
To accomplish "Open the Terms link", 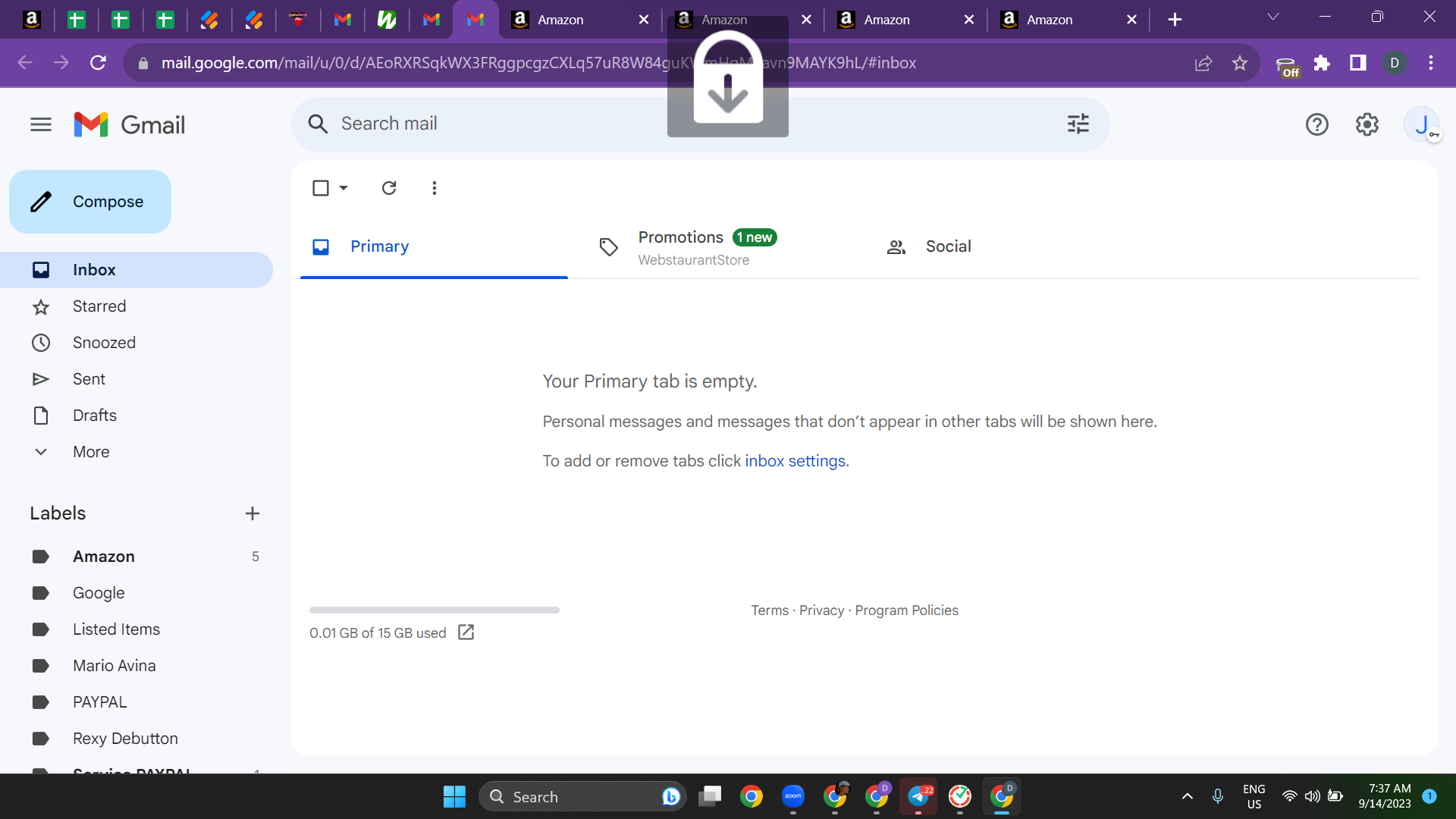I will pos(770,610).
